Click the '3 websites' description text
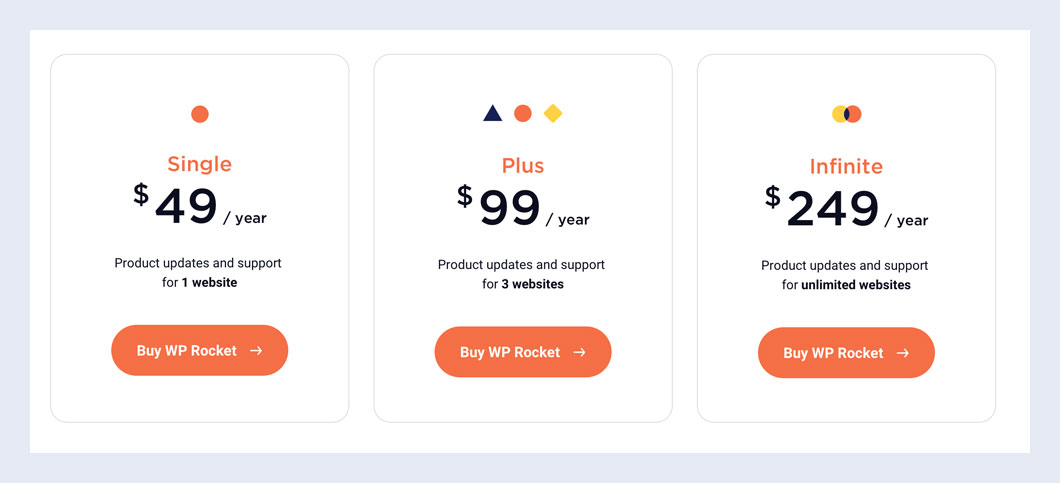 tap(532, 284)
